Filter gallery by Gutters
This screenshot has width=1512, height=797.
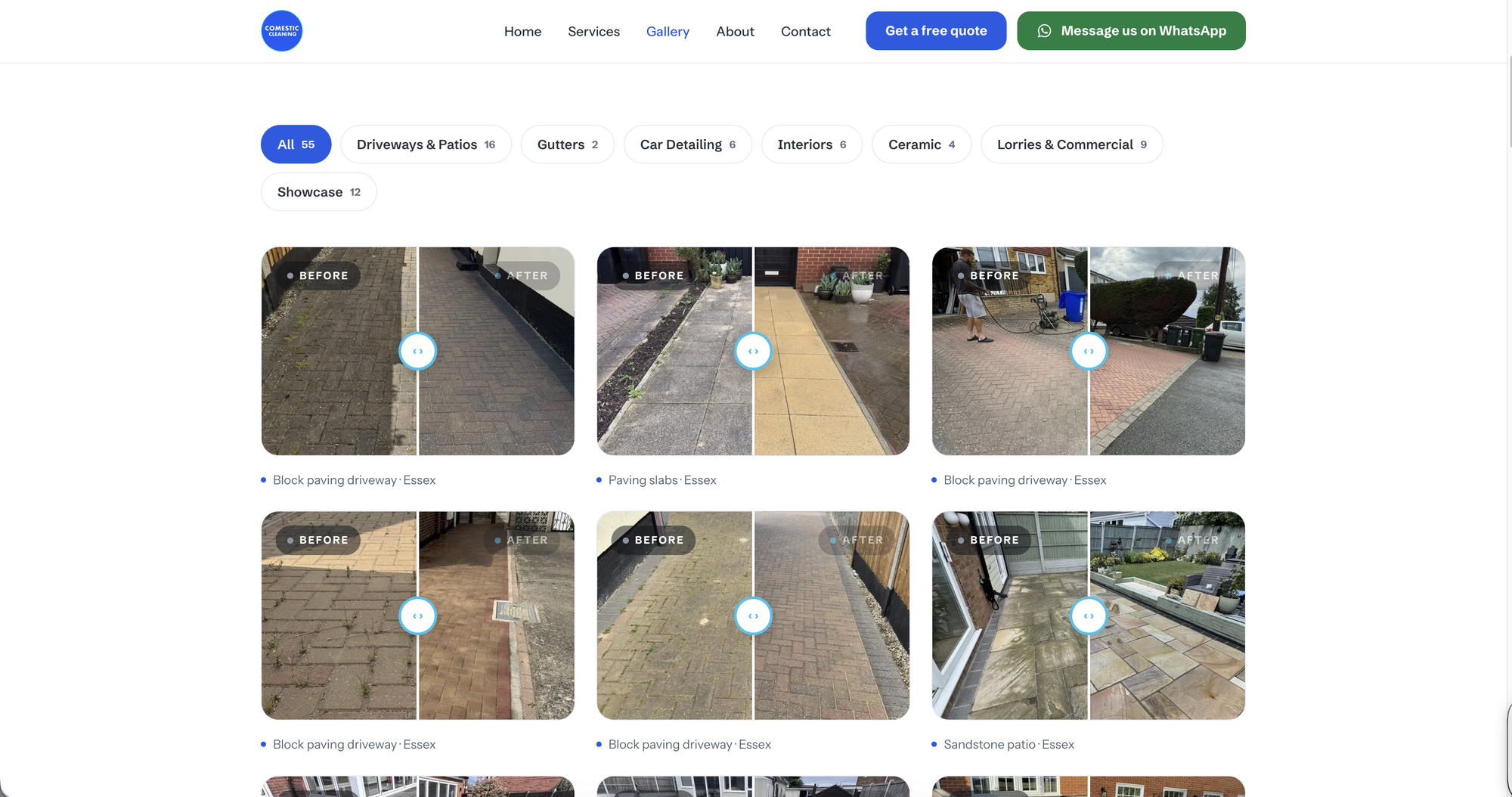click(x=568, y=144)
